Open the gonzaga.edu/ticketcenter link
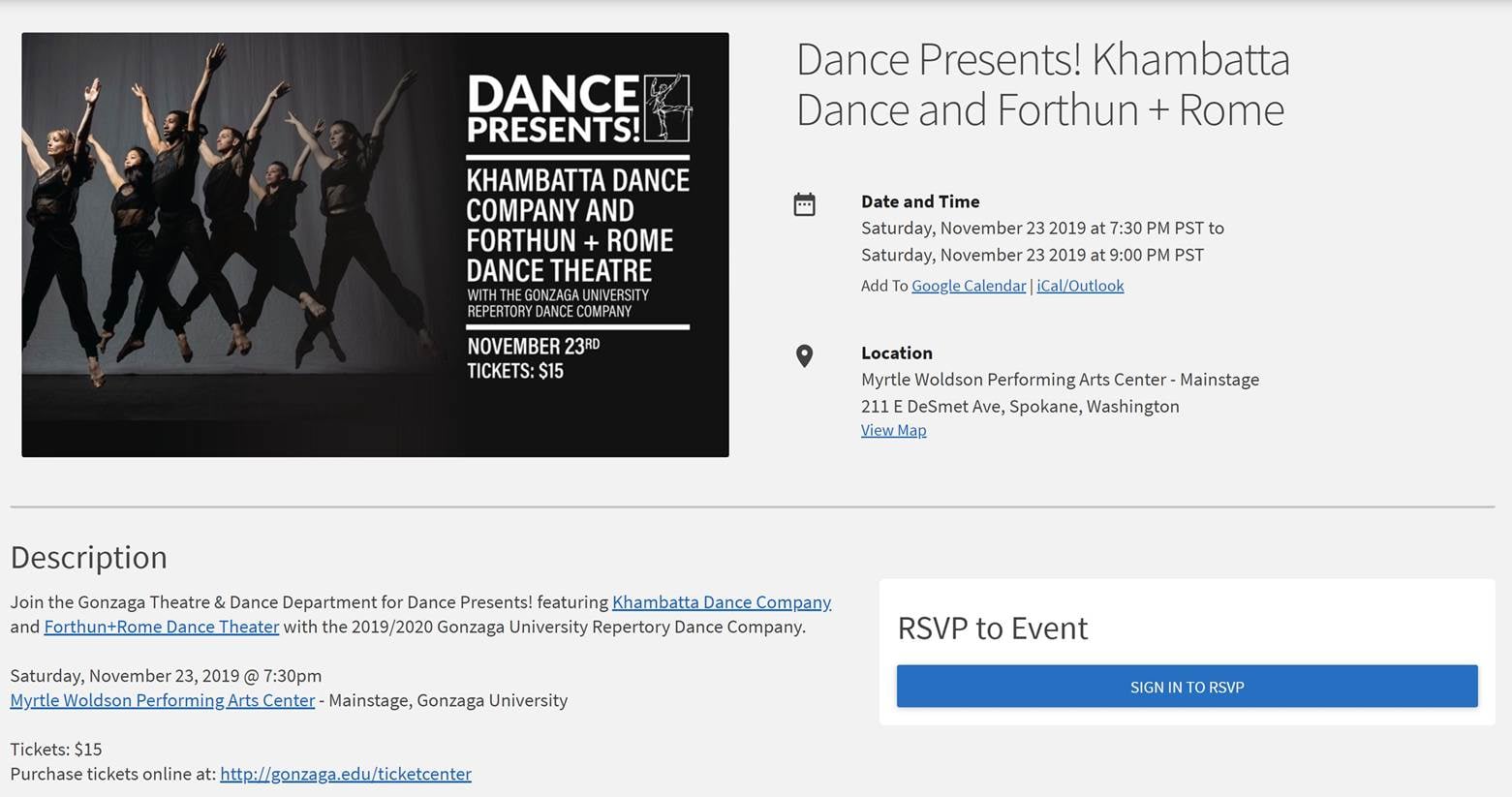Screen dimensions: 1512x797 click(346, 774)
